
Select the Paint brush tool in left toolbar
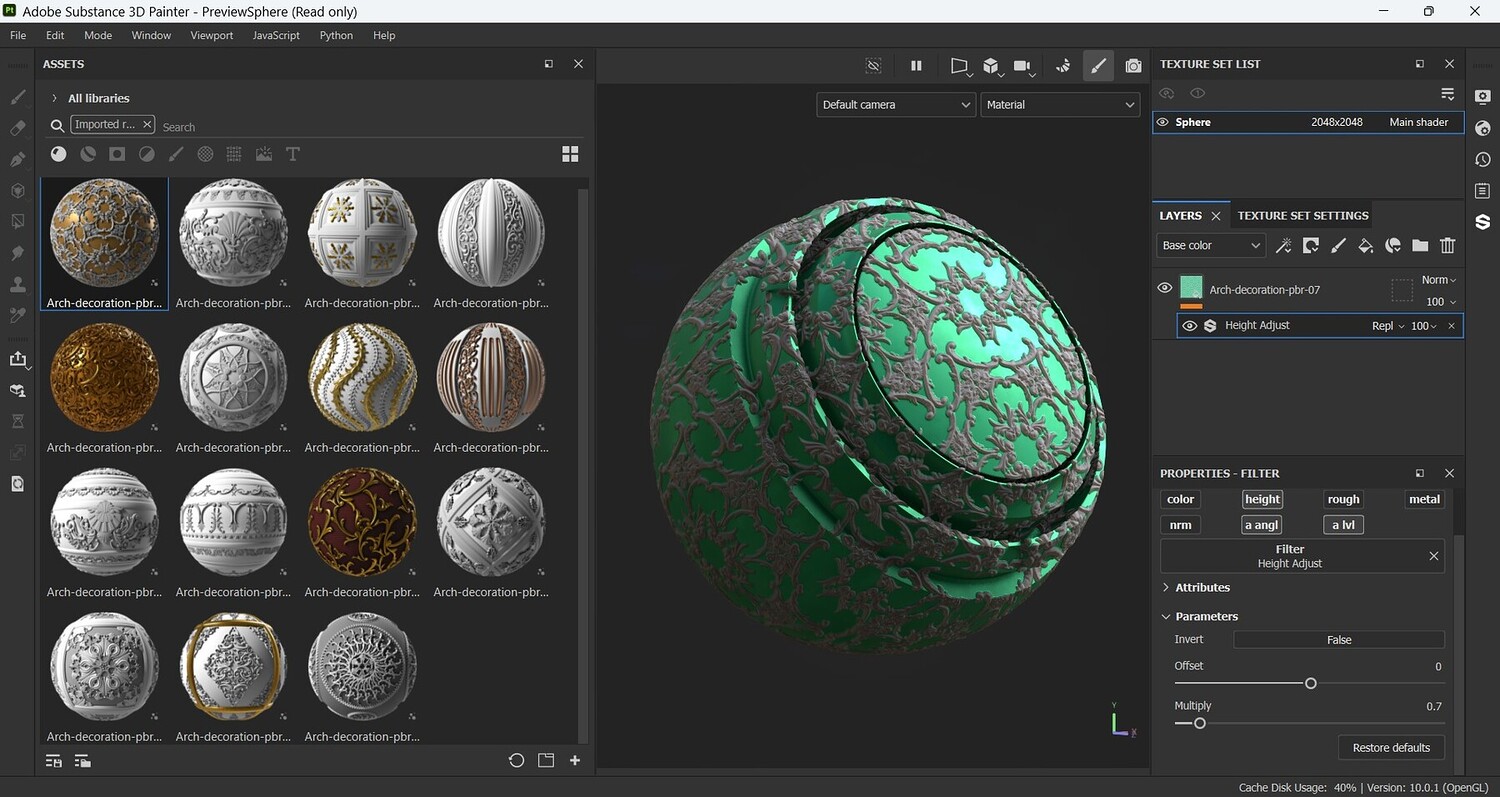click(x=17, y=97)
